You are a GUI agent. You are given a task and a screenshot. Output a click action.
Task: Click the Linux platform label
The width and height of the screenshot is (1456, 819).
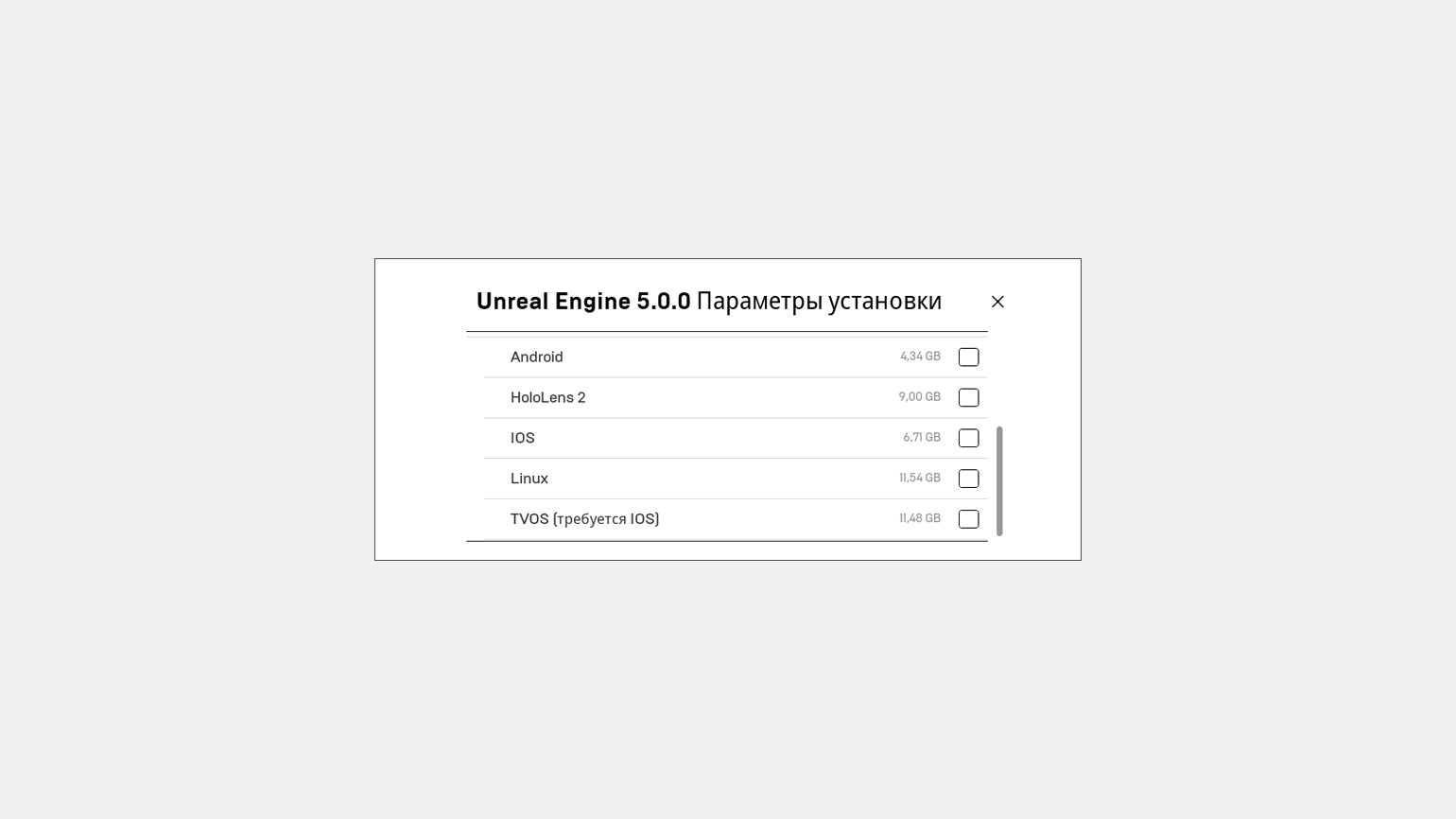point(529,479)
